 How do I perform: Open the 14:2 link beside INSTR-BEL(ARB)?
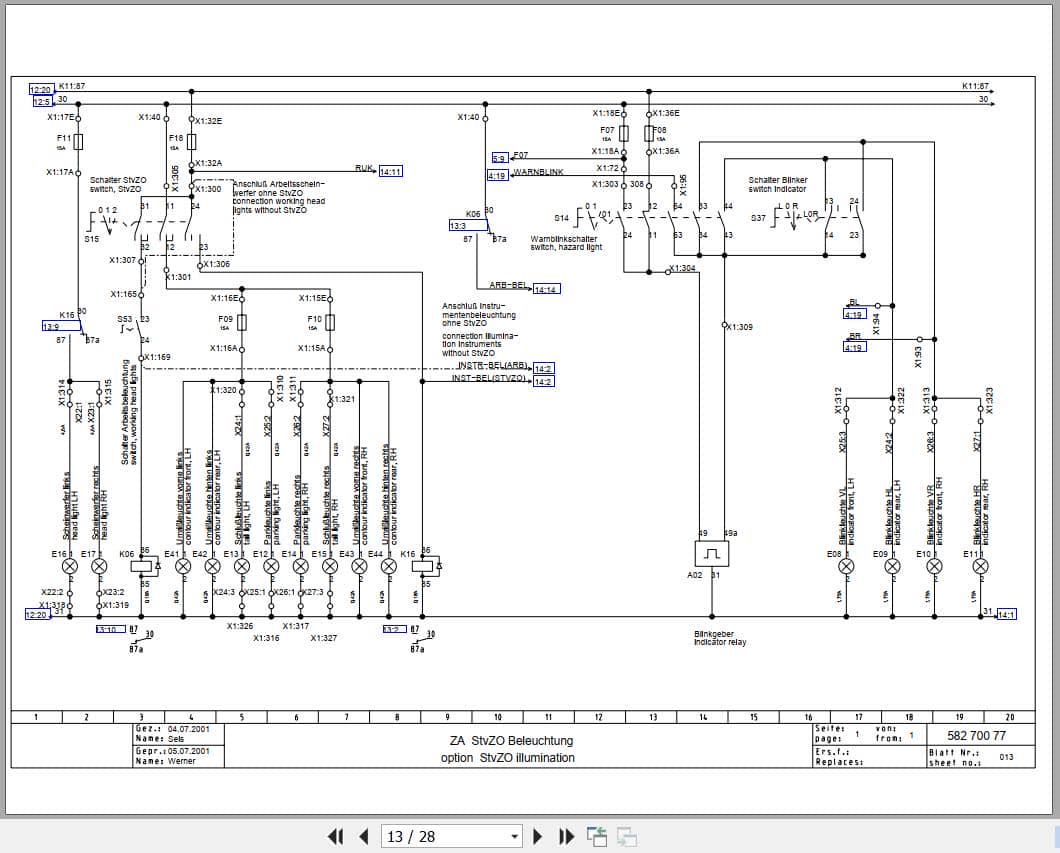[543, 368]
